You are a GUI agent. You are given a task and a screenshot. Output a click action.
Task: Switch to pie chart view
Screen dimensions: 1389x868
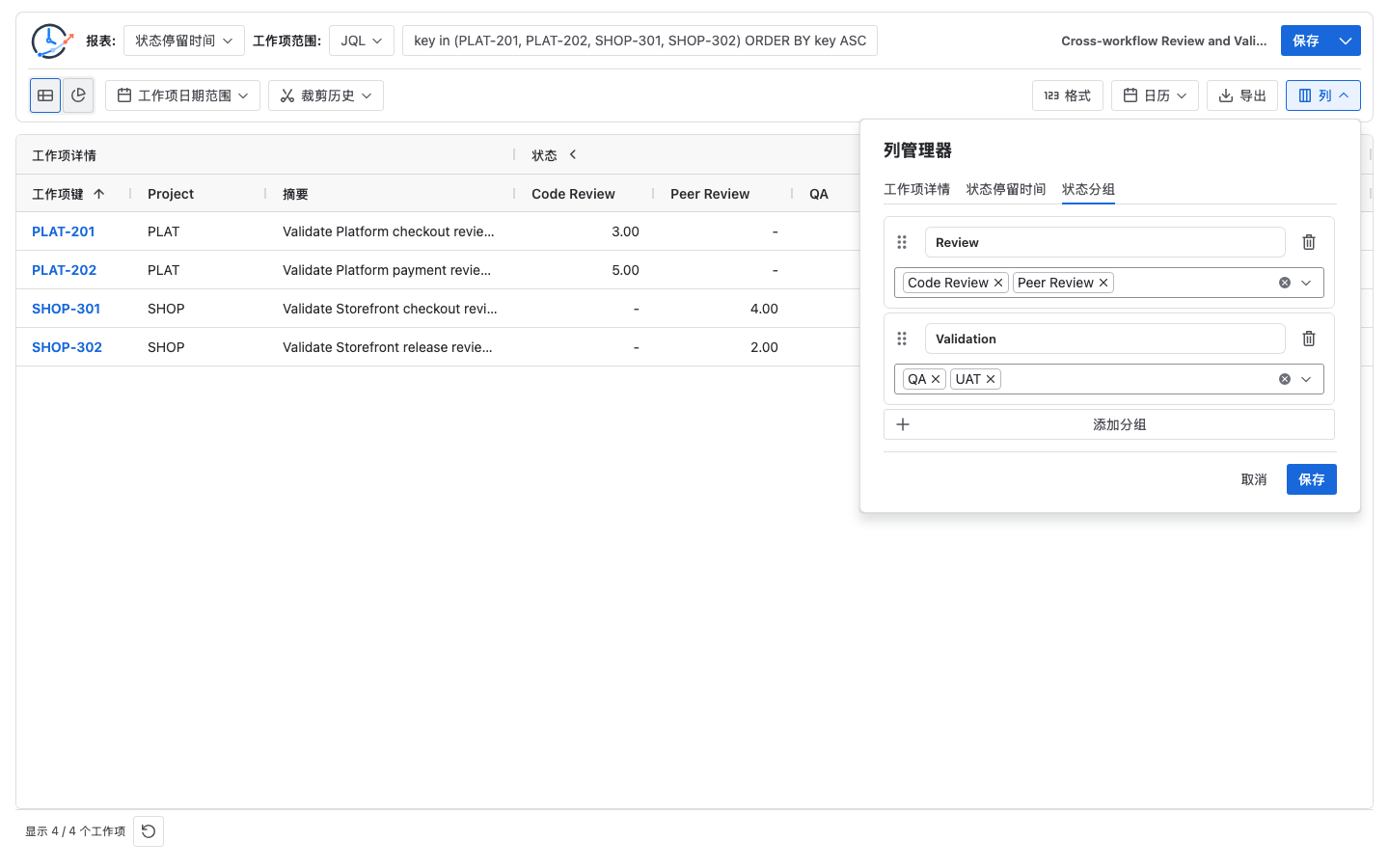pos(78,95)
